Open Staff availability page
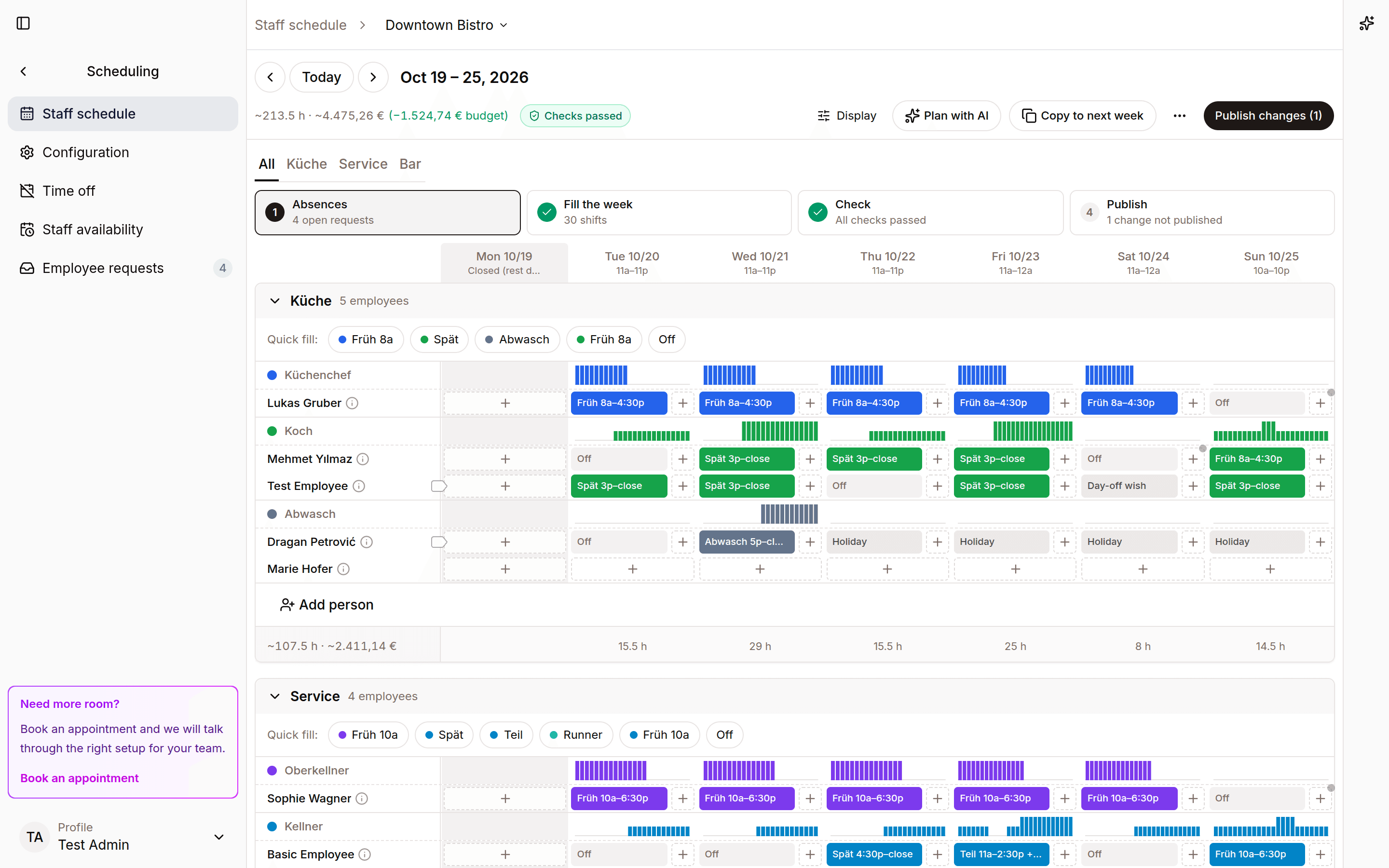 point(123,229)
